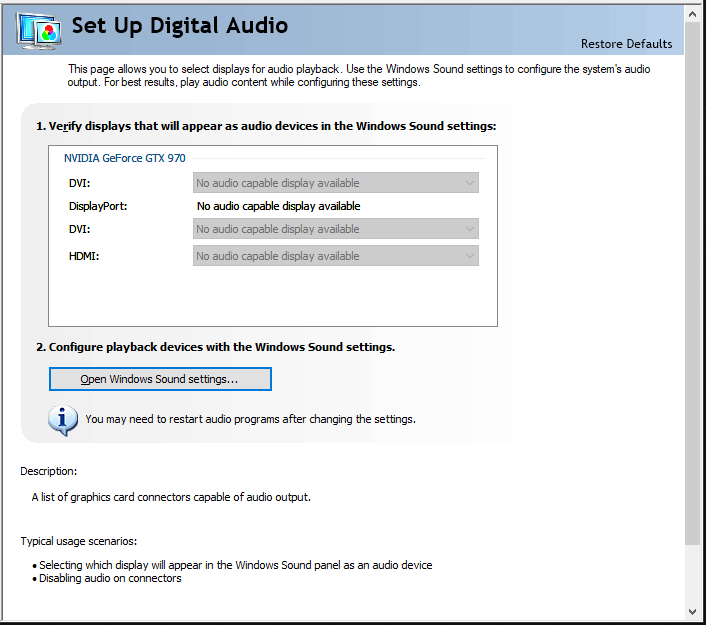The image size is (706, 625).
Task: Open Windows Sound settings button
Action: [160, 379]
